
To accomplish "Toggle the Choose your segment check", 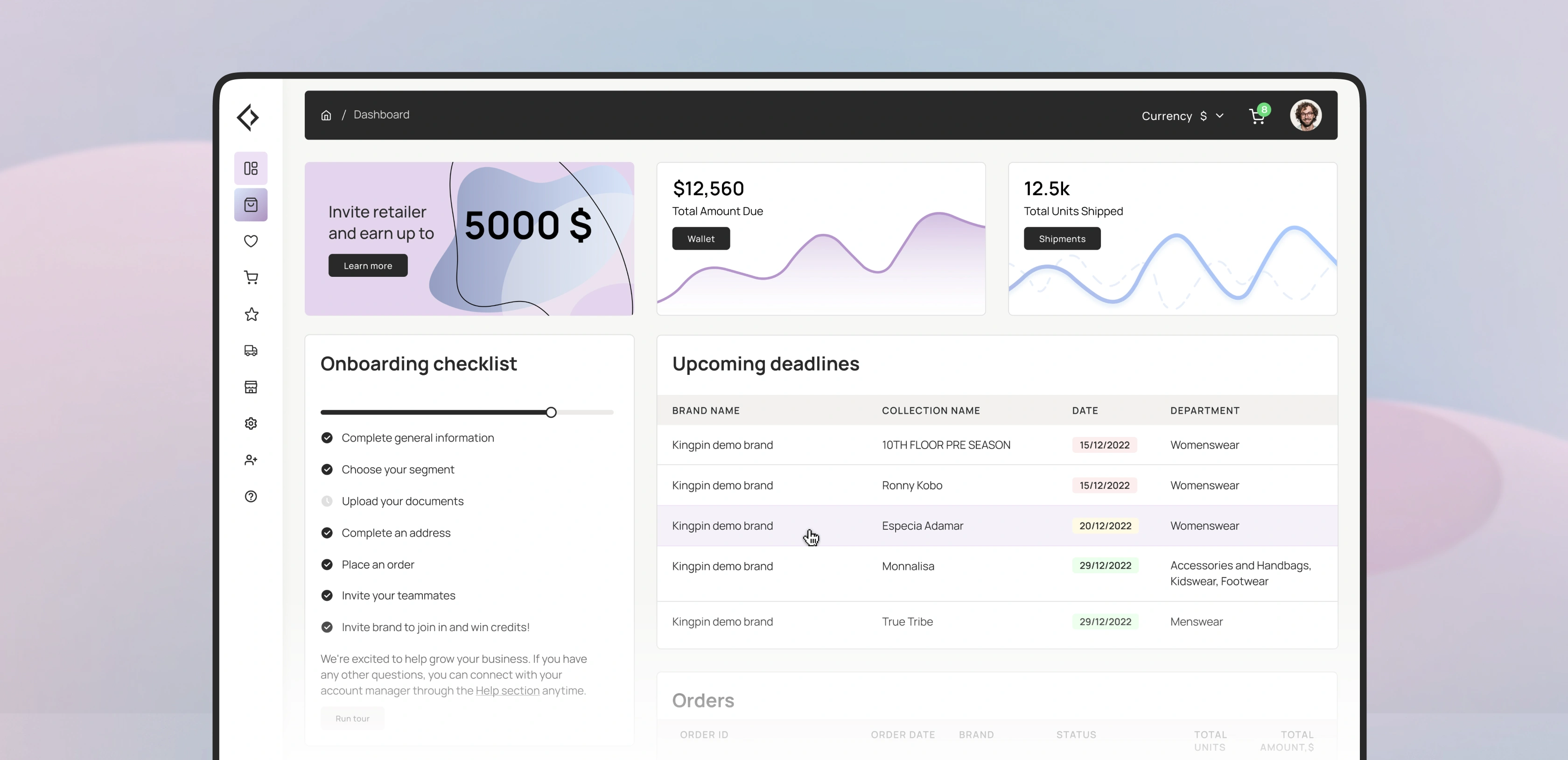I will click(327, 470).
